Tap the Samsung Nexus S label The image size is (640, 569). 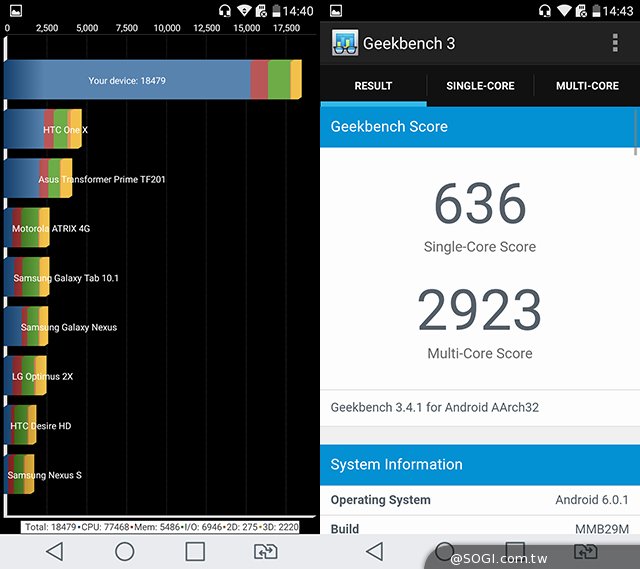(x=44, y=475)
